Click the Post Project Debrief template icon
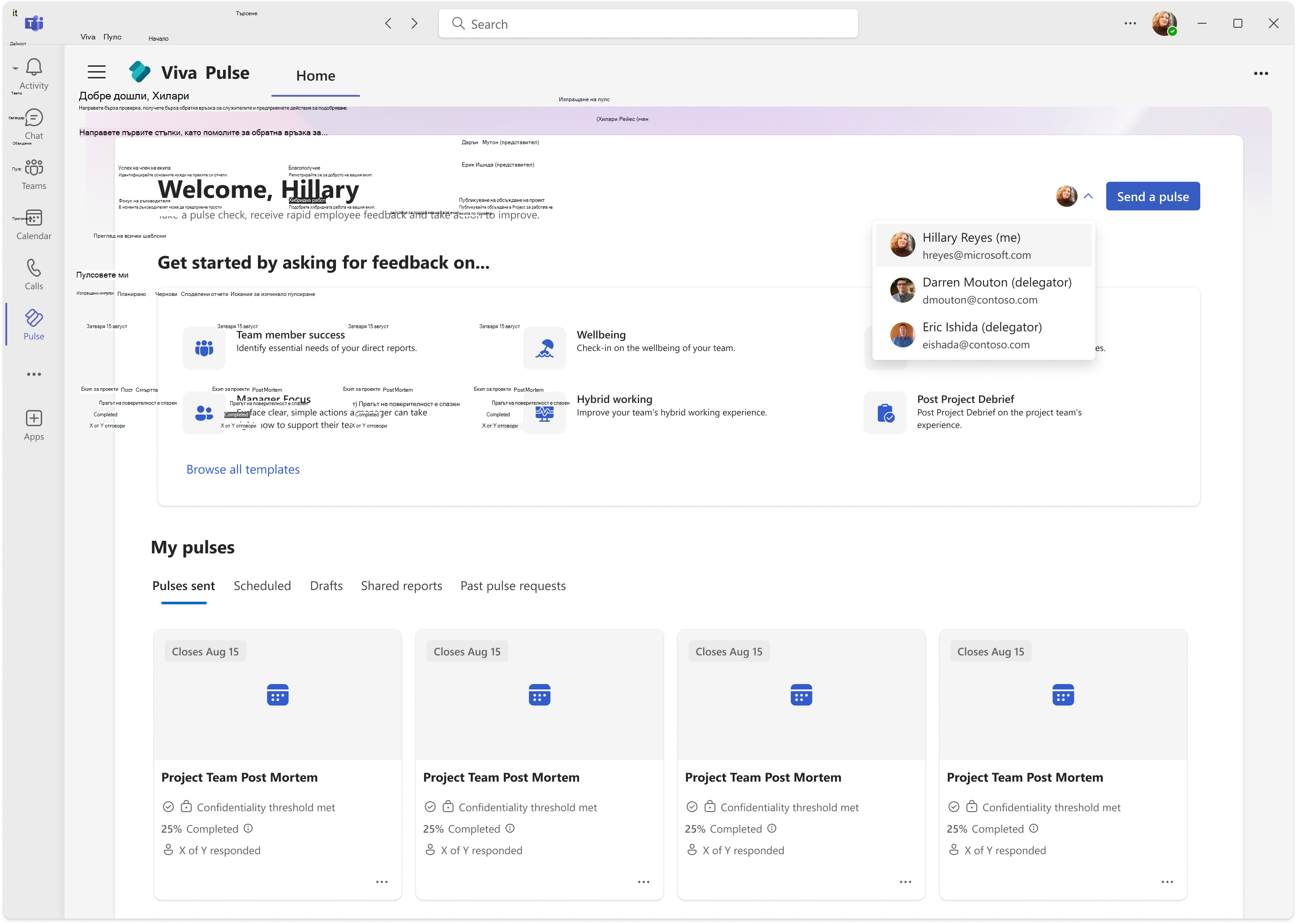Viewport: 1297px width, 924px height. point(885,413)
